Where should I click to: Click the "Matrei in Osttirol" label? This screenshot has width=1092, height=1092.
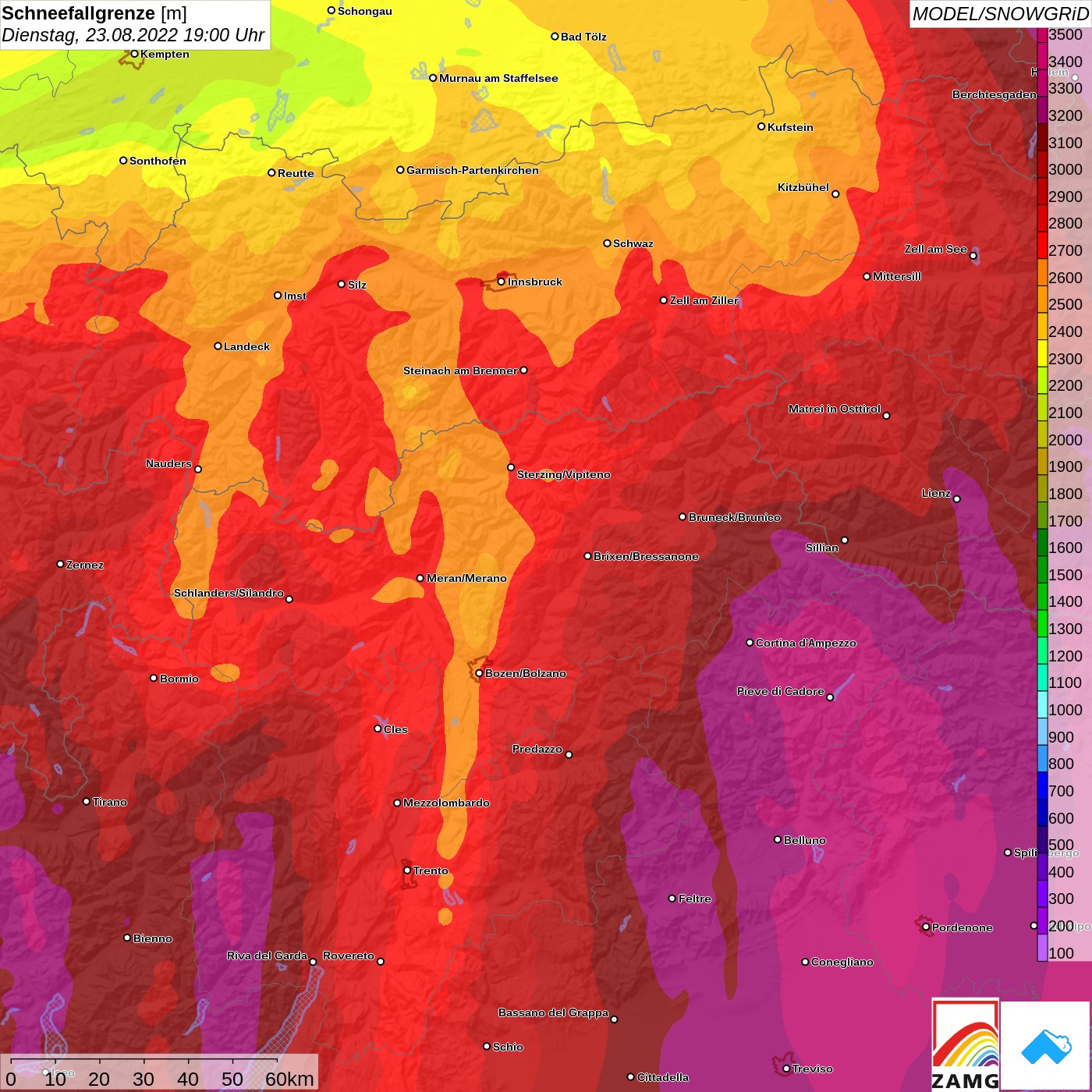(835, 409)
